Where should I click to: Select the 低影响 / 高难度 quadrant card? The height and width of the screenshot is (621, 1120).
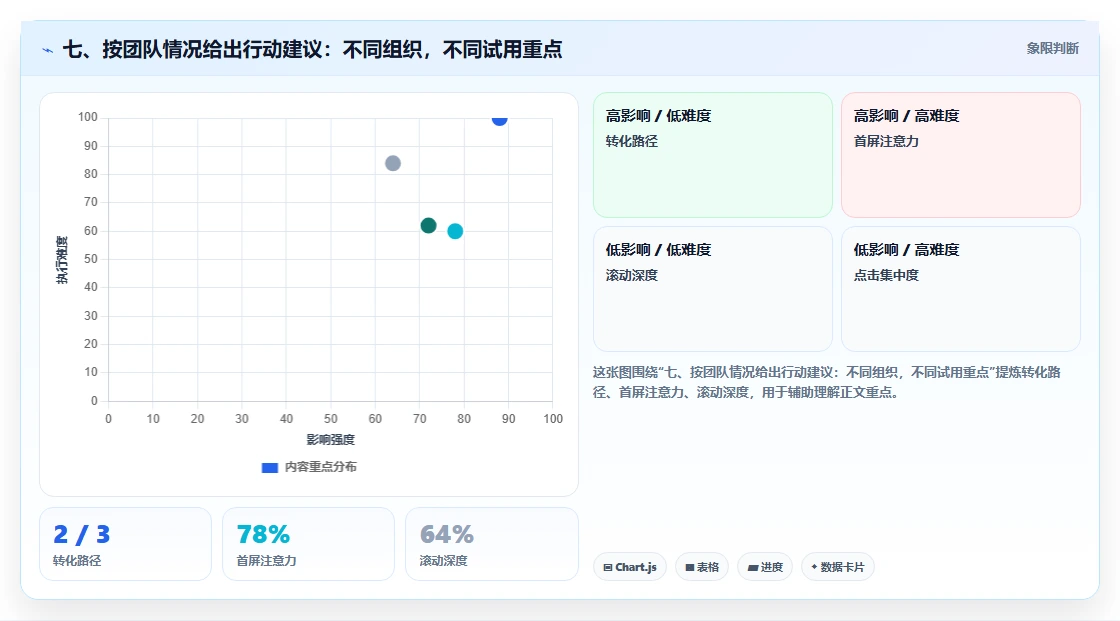[x=961, y=289]
